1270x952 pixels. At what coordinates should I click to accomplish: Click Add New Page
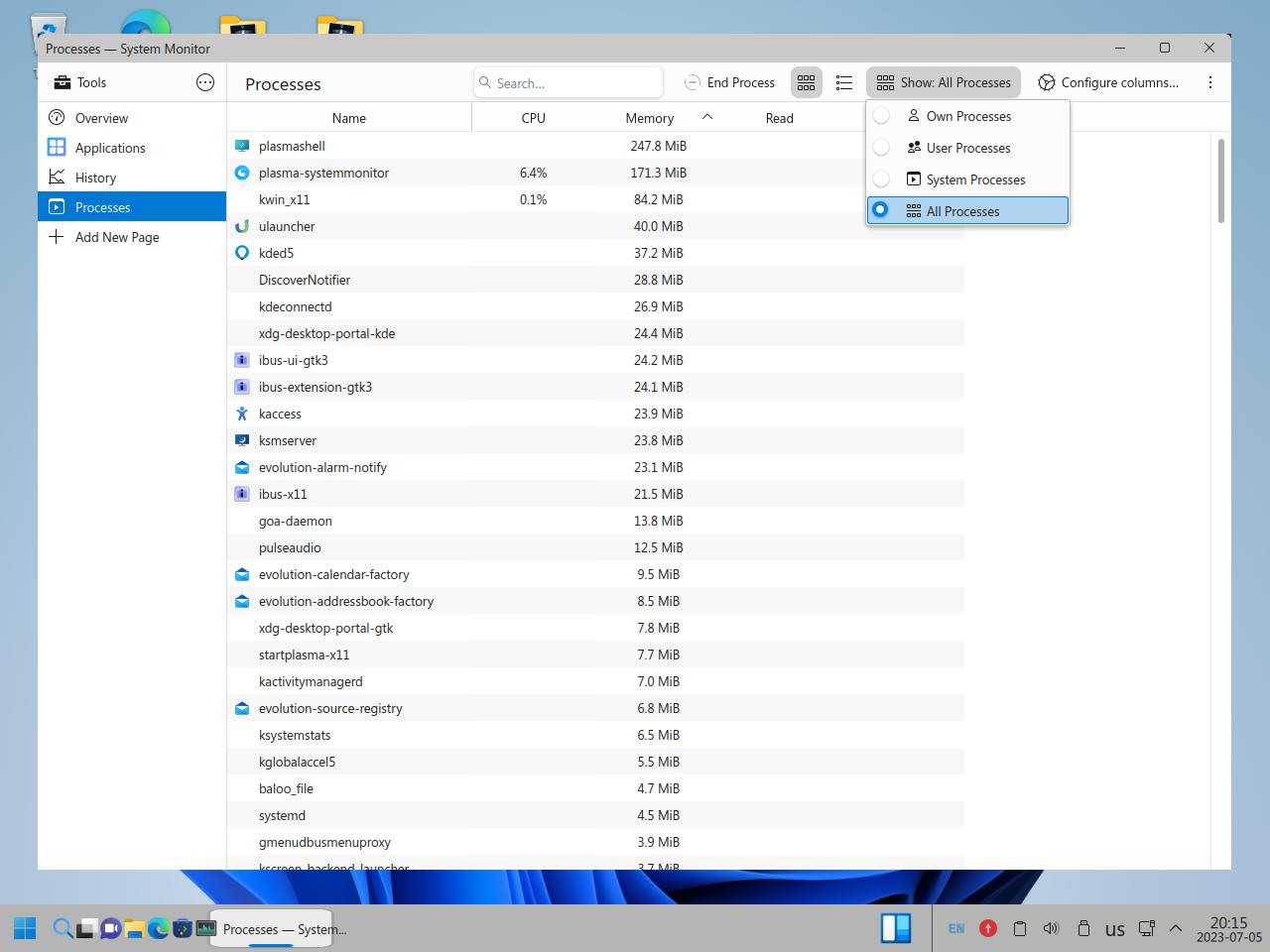[x=132, y=237]
